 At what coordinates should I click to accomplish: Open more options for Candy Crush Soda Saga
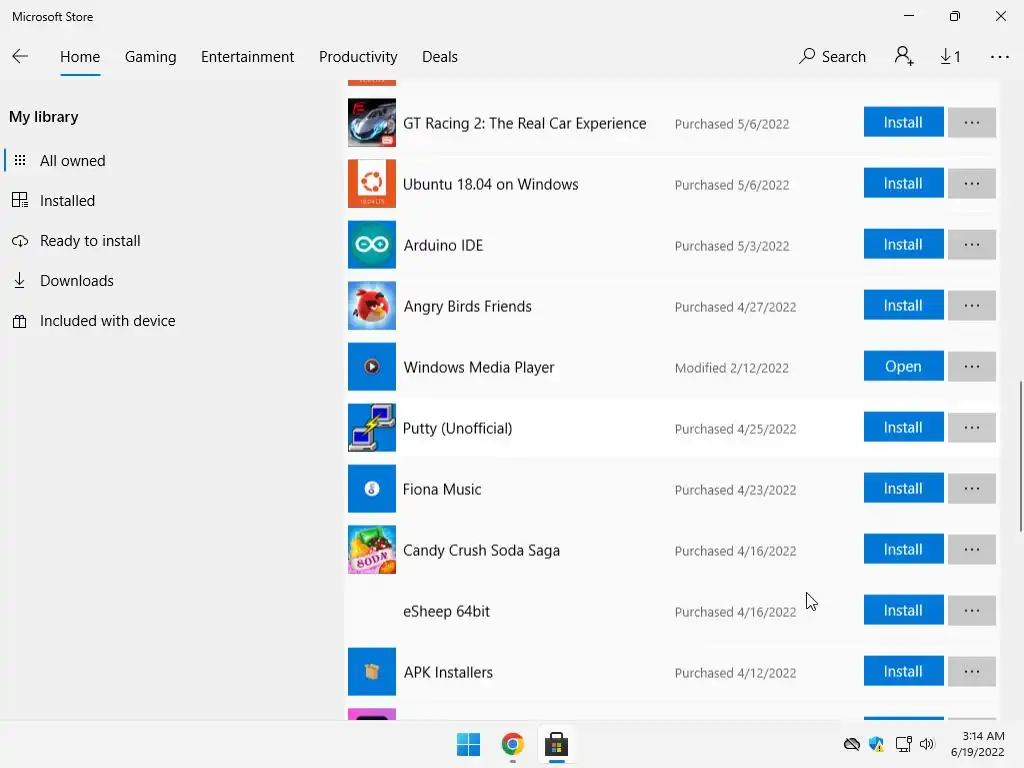pos(972,549)
